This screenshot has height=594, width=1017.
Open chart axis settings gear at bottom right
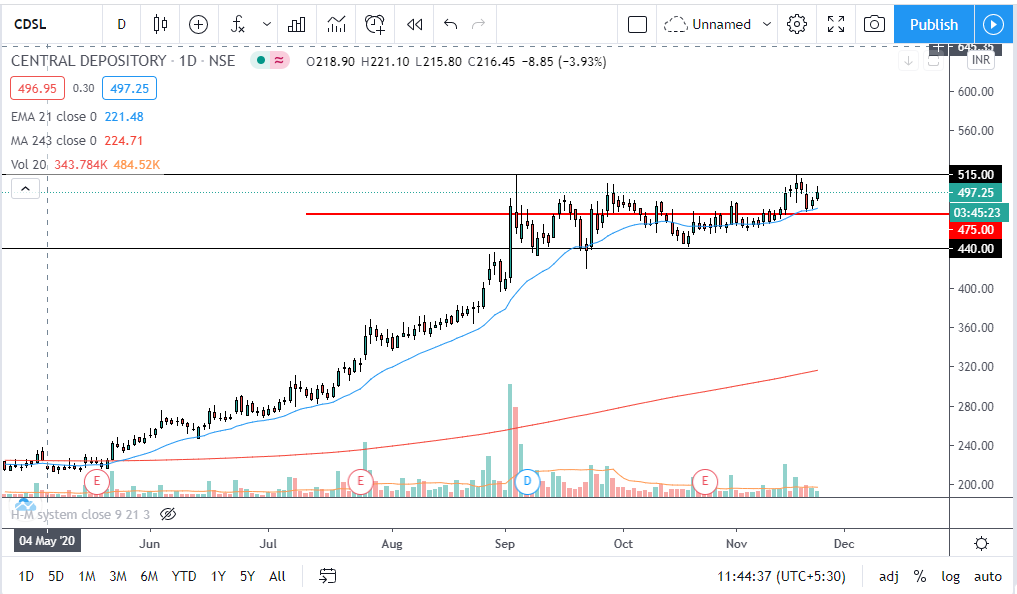tap(981, 543)
